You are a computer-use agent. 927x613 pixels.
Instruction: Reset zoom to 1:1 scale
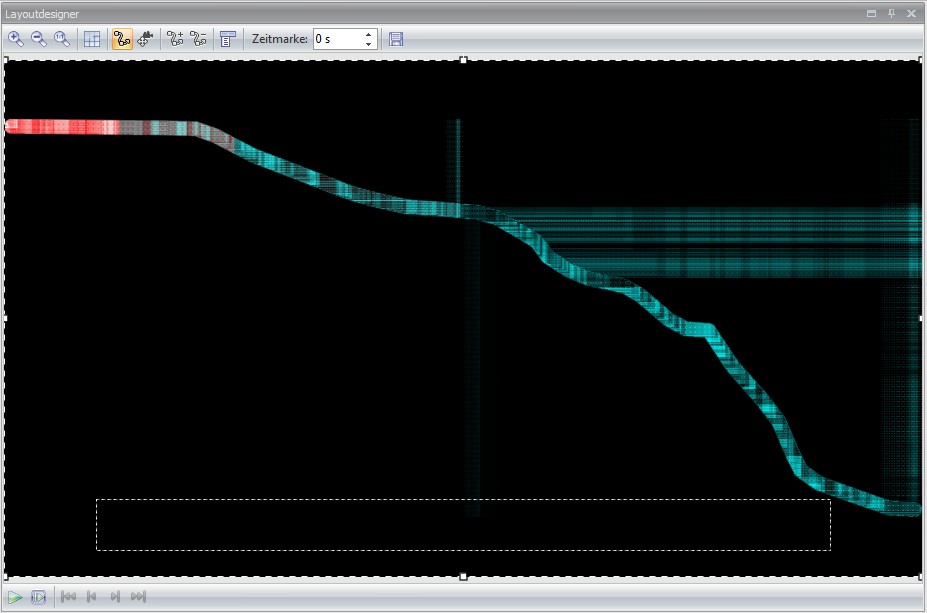coord(62,39)
